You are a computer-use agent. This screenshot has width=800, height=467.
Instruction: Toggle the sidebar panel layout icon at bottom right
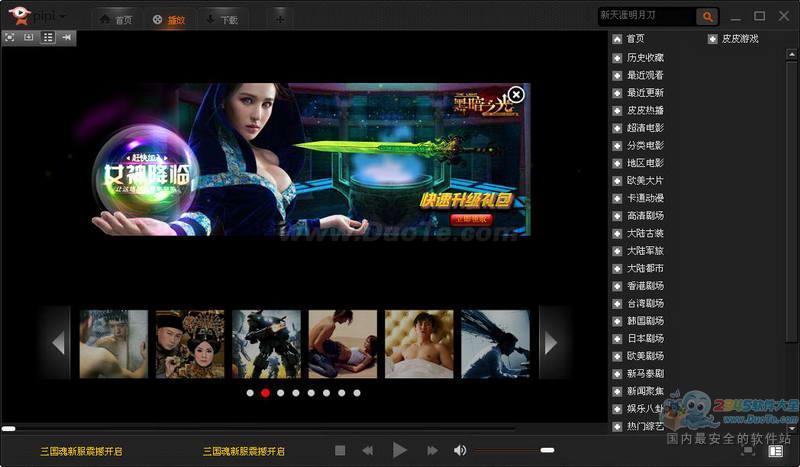click(776, 451)
